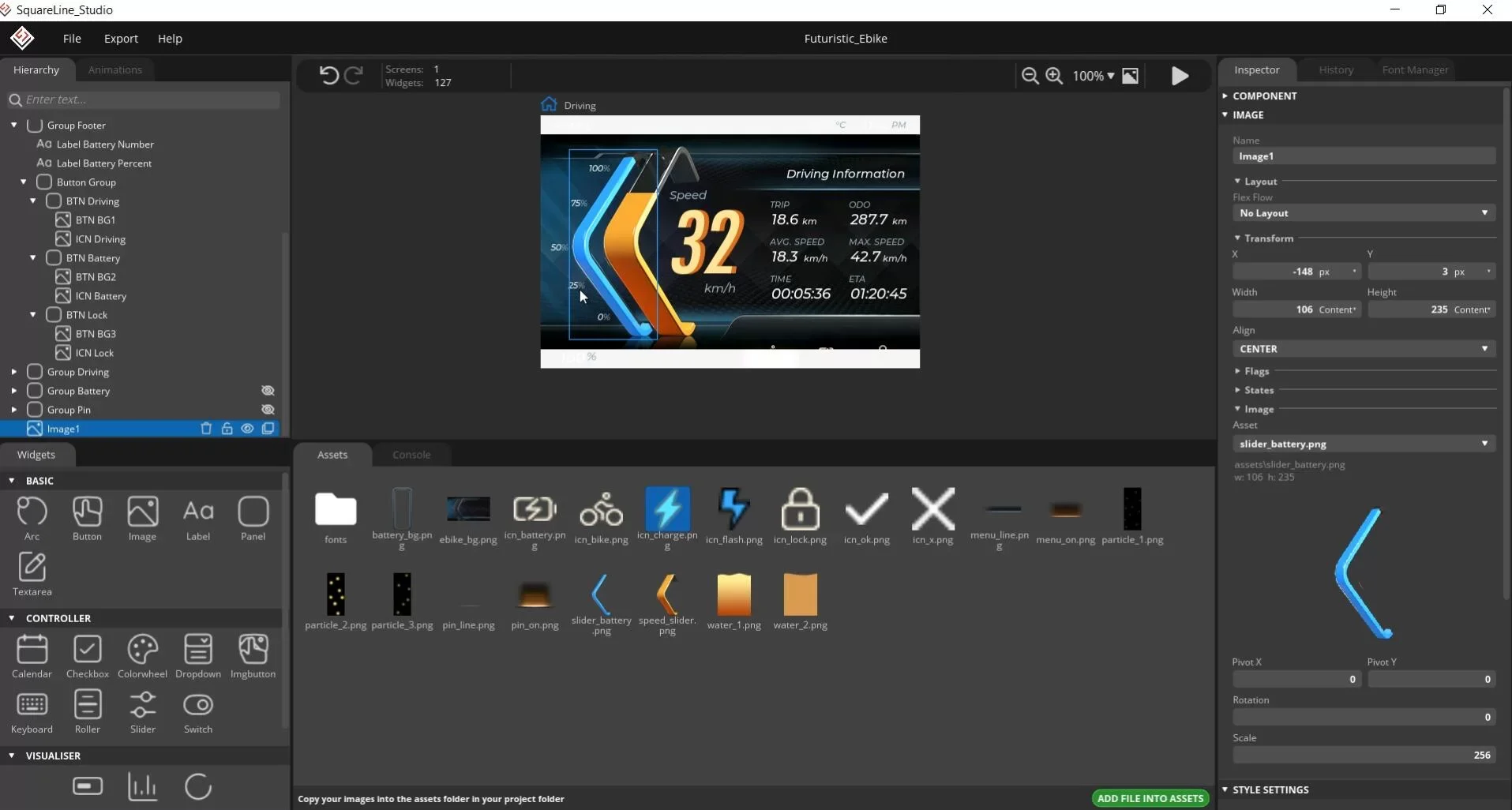This screenshot has height=810, width=1512.
Task: Click the Driving screen home icon
Action: pos(549,104)
